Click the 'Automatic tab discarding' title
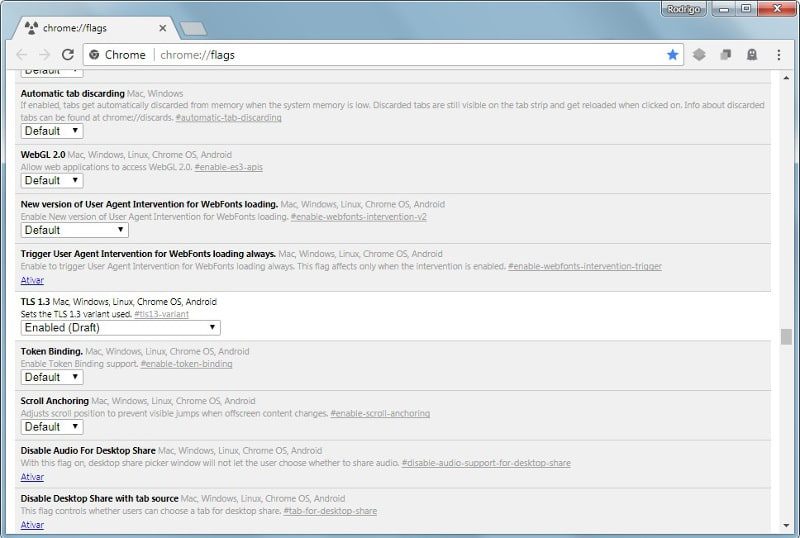 72,93
